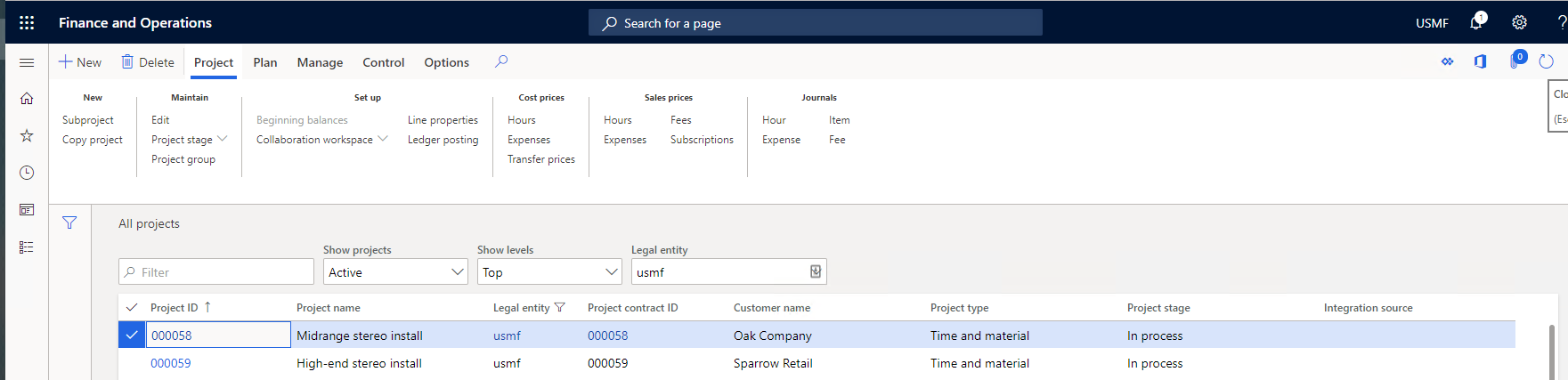Uncheck the row 000058 selection box

(x=132, y=336)
